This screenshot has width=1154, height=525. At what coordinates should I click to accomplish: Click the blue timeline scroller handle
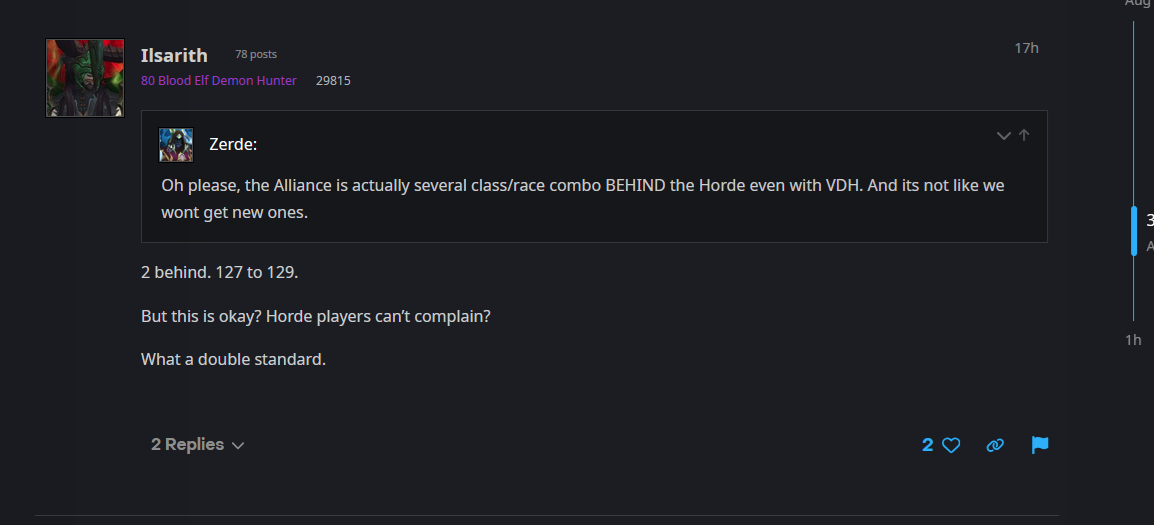pos(1133,231)
